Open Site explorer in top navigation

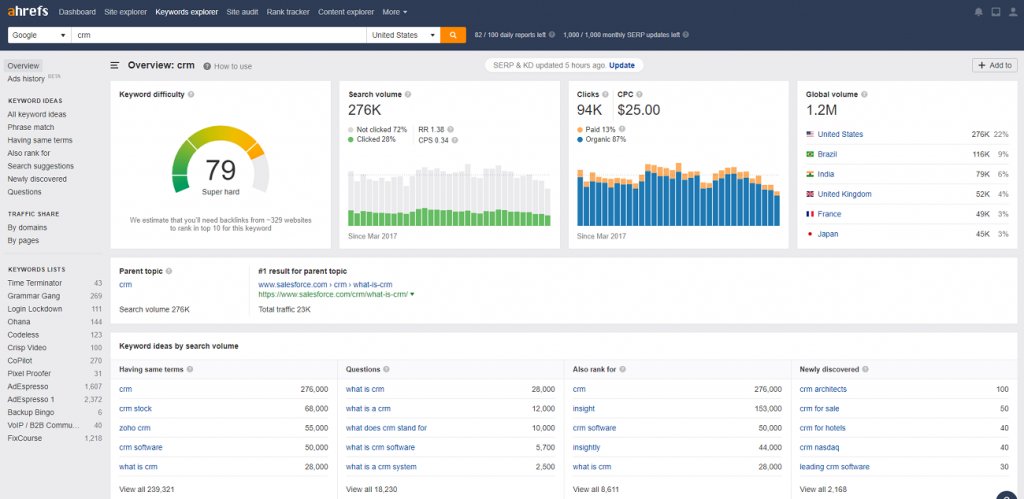pyautogui.click(x=125, y=12)
